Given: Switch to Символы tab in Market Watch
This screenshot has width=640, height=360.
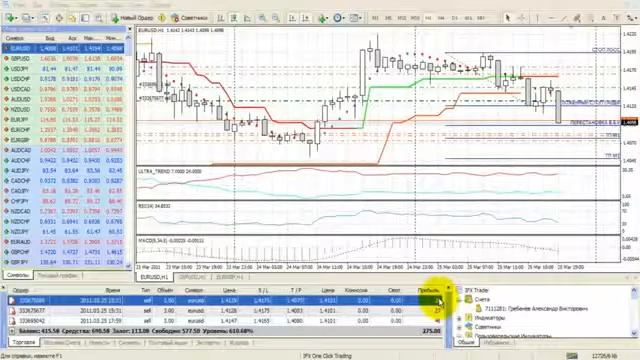Looking at the screenshot, I should click(18, 276).
